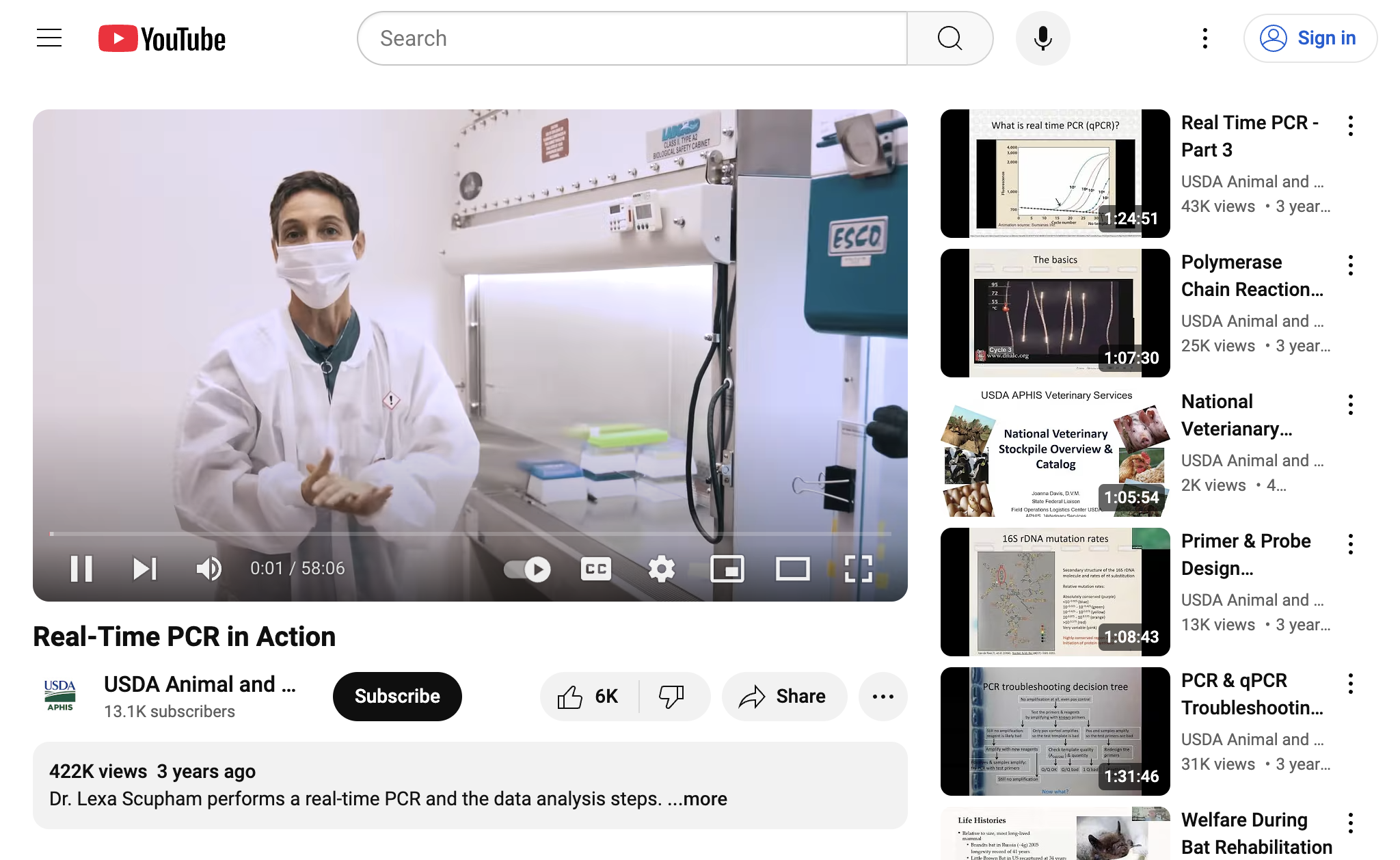Open more actions below the video
Viewport: 1400px width, 860px height.
coord(883,696)
